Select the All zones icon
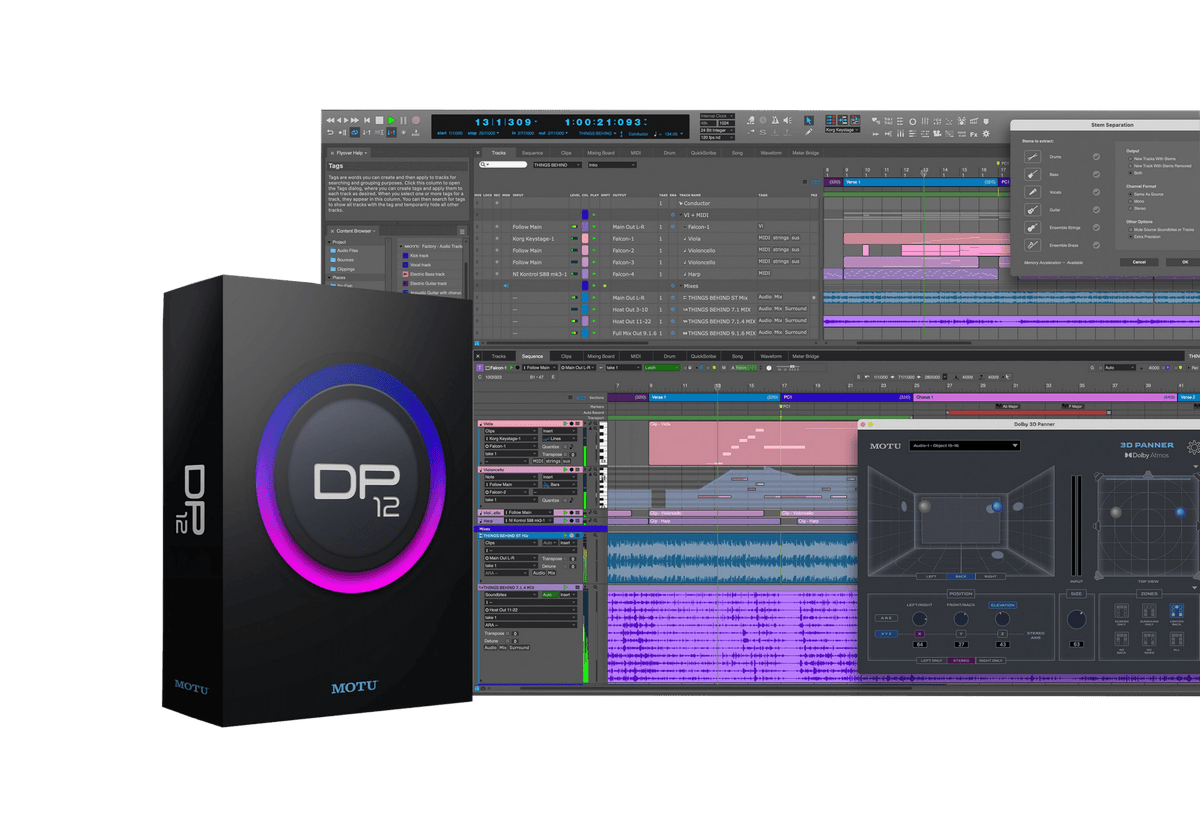Screen dimensions: 1200x823 1176,641
